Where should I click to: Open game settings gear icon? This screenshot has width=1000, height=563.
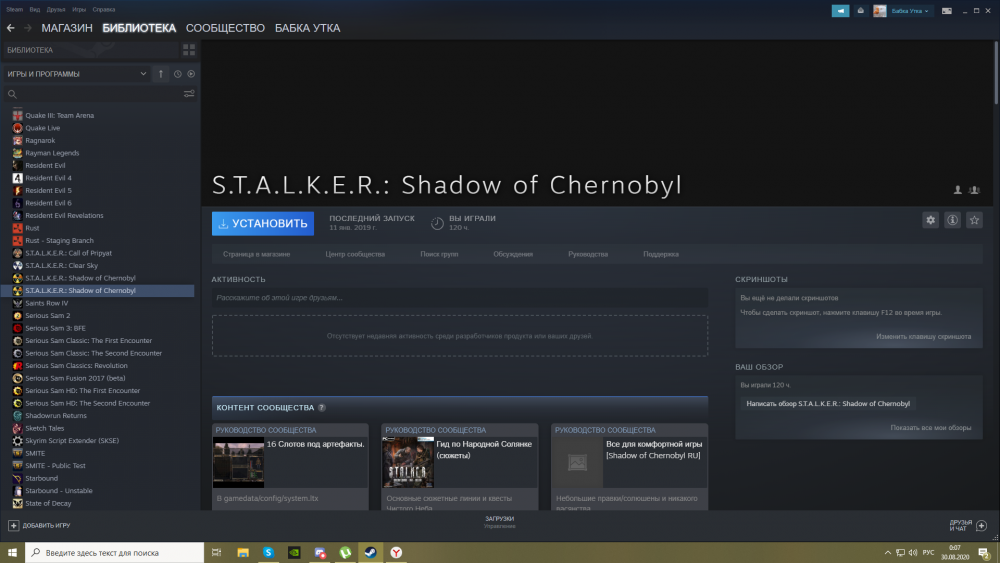click(930, 220)
